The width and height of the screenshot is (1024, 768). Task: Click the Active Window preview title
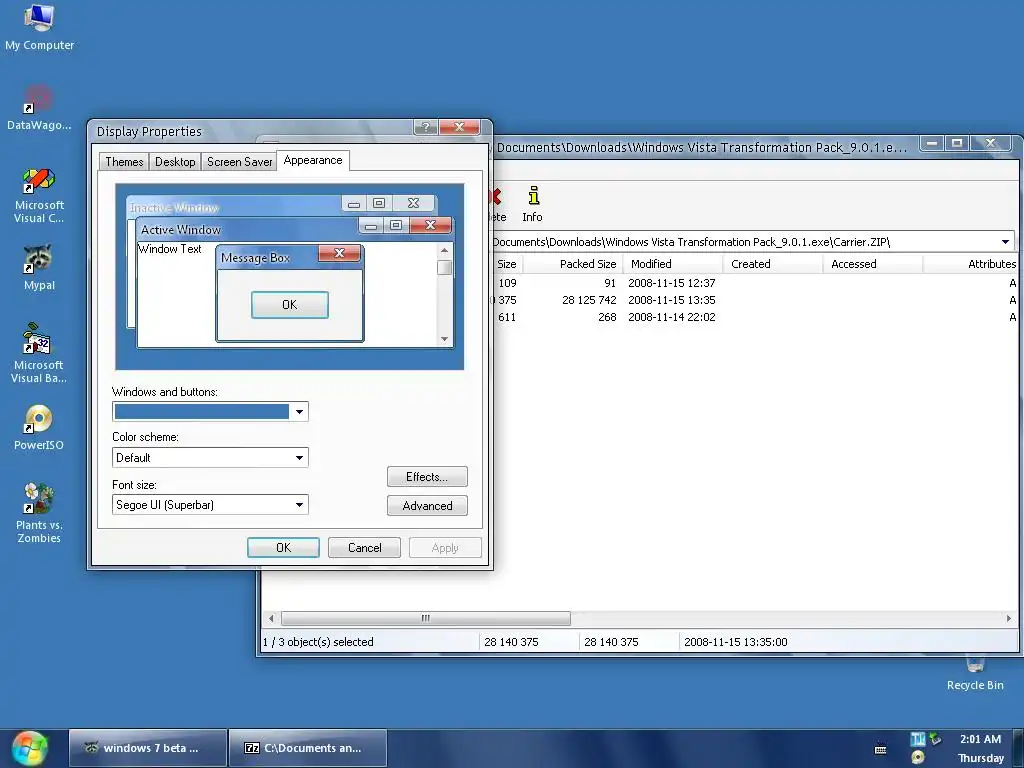181,230
